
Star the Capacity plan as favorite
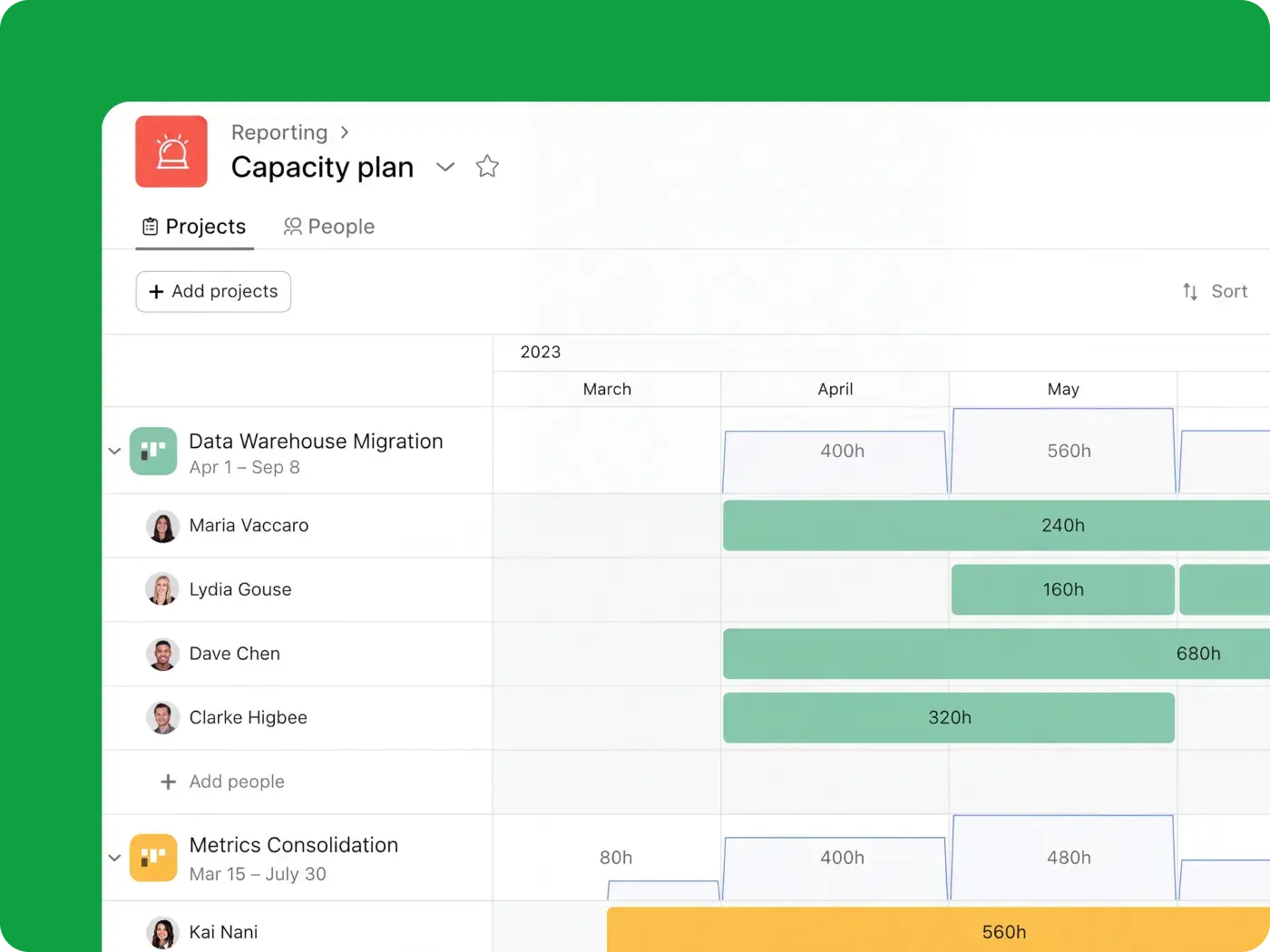(487, 167)
